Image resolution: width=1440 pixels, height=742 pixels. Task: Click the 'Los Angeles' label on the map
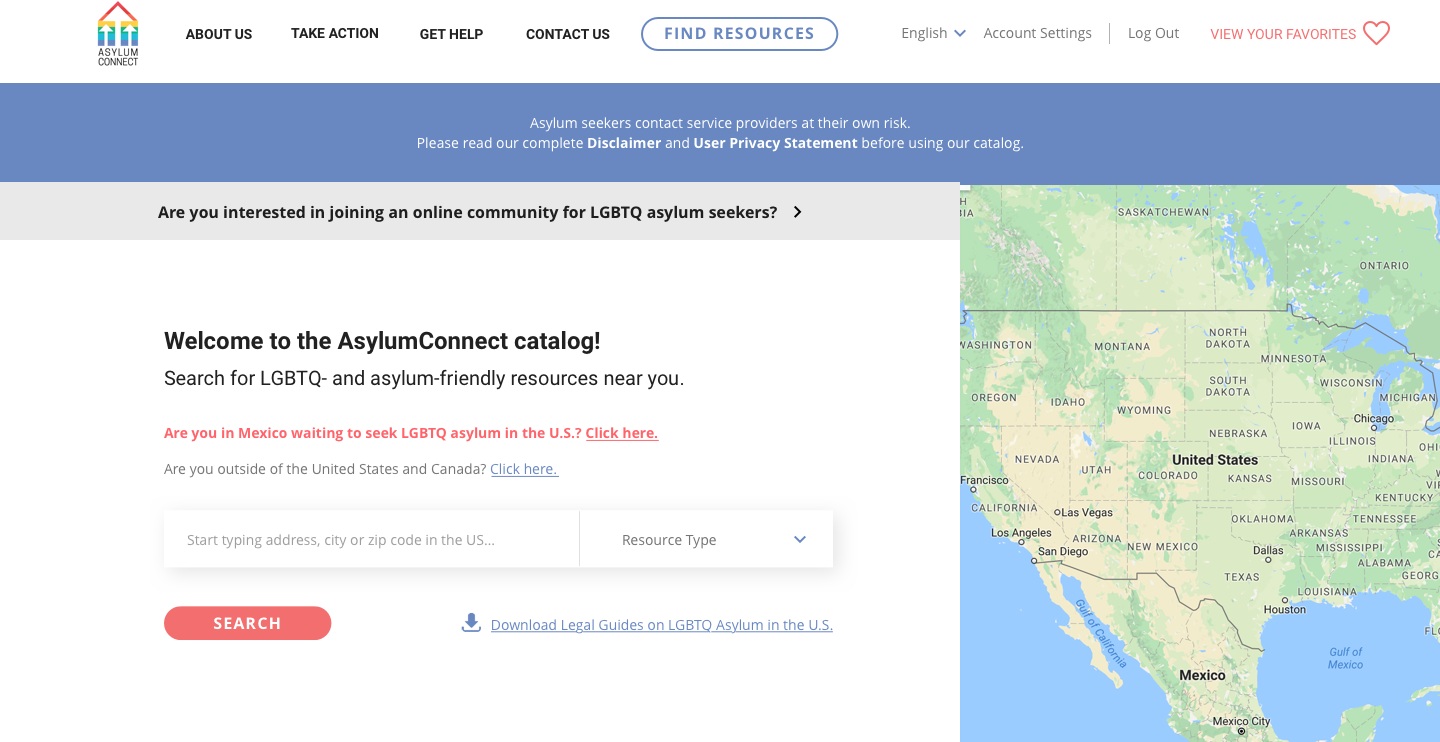tap(1021, 533)
